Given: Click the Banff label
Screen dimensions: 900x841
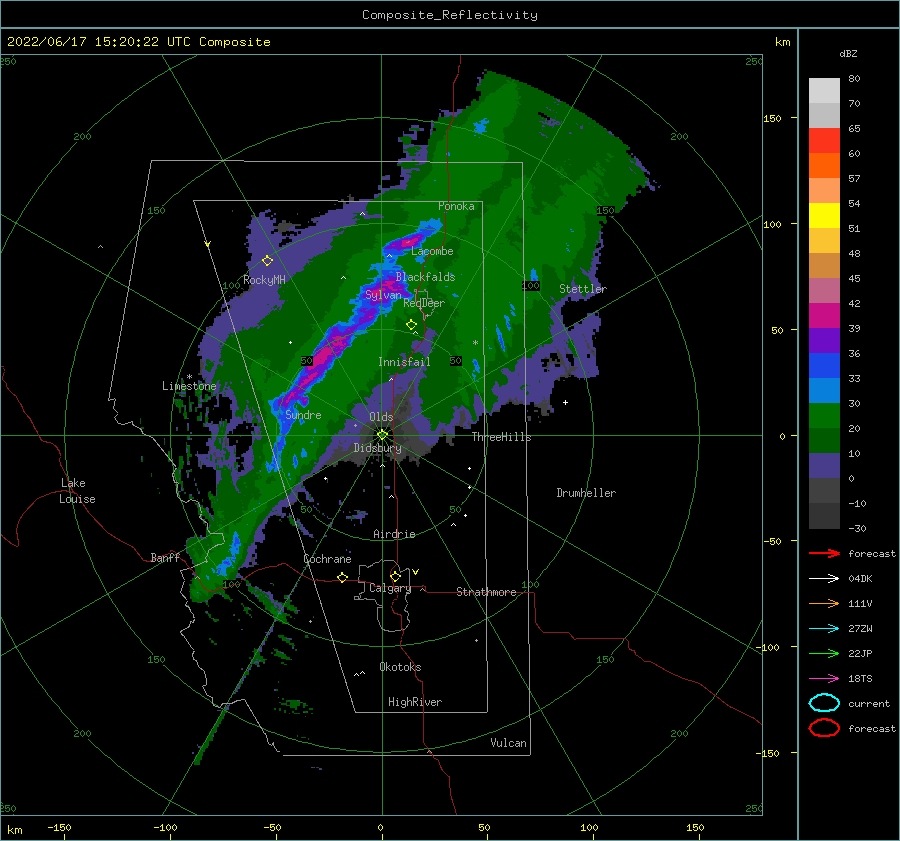Looking at the screenshot, I should pyautogui.click(x=165, y=558).
